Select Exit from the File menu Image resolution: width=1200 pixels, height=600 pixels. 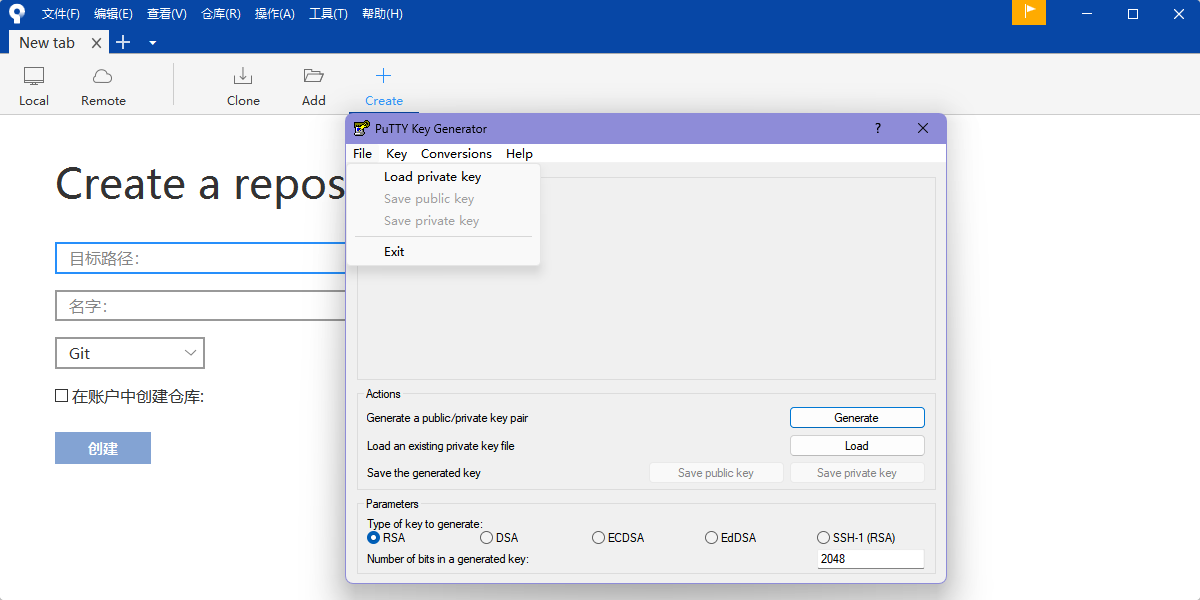pyautogui.click(x=394, y=252)
